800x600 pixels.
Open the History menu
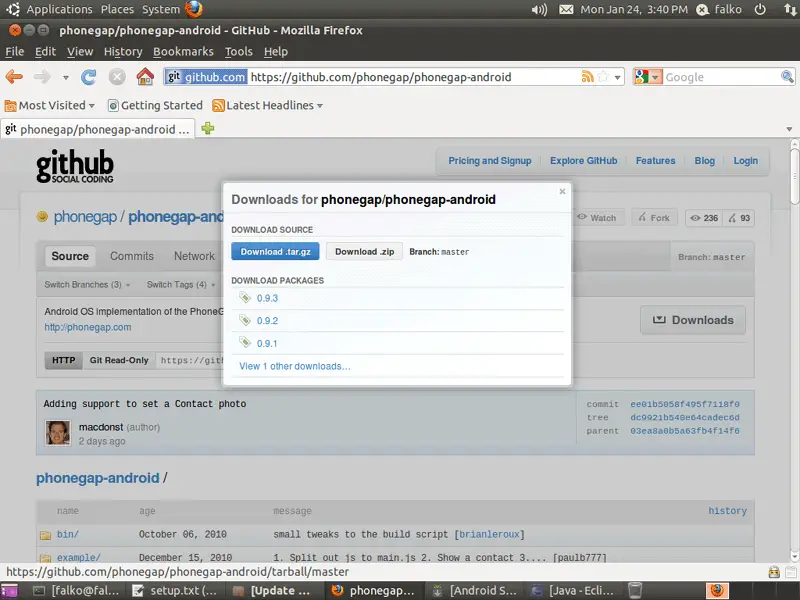pos(123,52)
